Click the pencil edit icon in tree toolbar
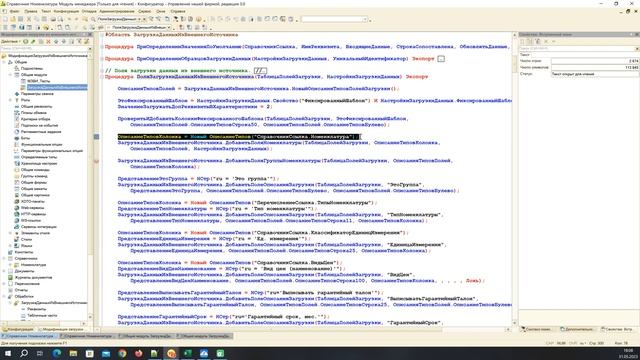The width and height of the screenshot is (640, 360). tap(33, 41)
